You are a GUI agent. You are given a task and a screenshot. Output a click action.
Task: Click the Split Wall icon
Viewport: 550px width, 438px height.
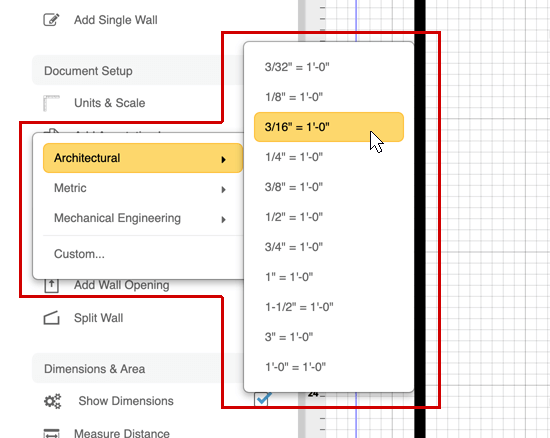(x=51, y=318)
